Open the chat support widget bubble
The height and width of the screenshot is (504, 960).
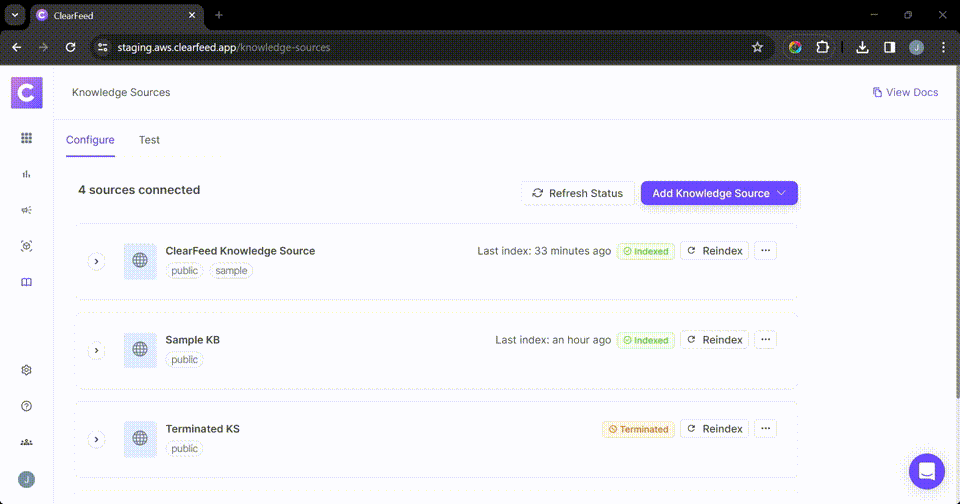(x=926, y=471)
